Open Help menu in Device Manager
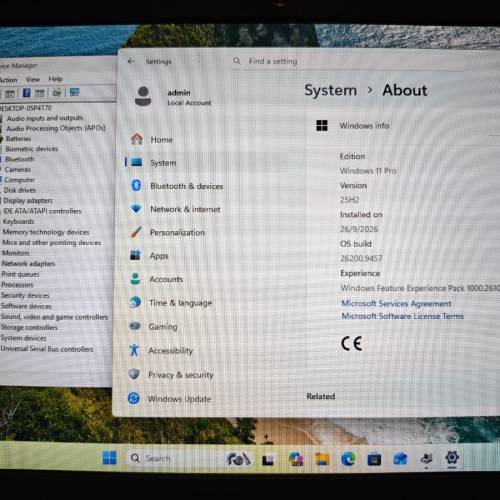 (x=55, y=79)
